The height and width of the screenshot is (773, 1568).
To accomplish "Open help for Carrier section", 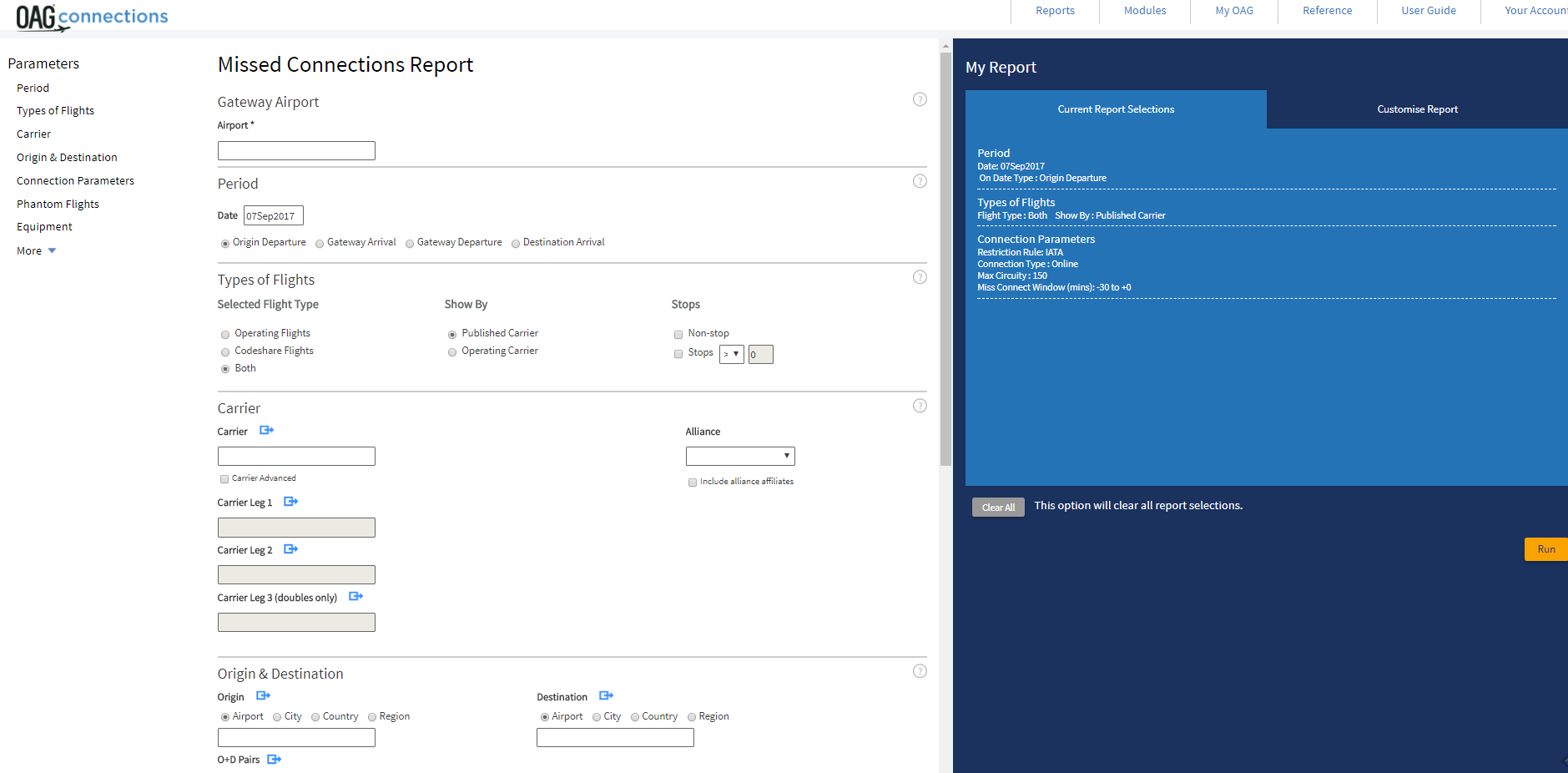I will click(x=920, y=406).
